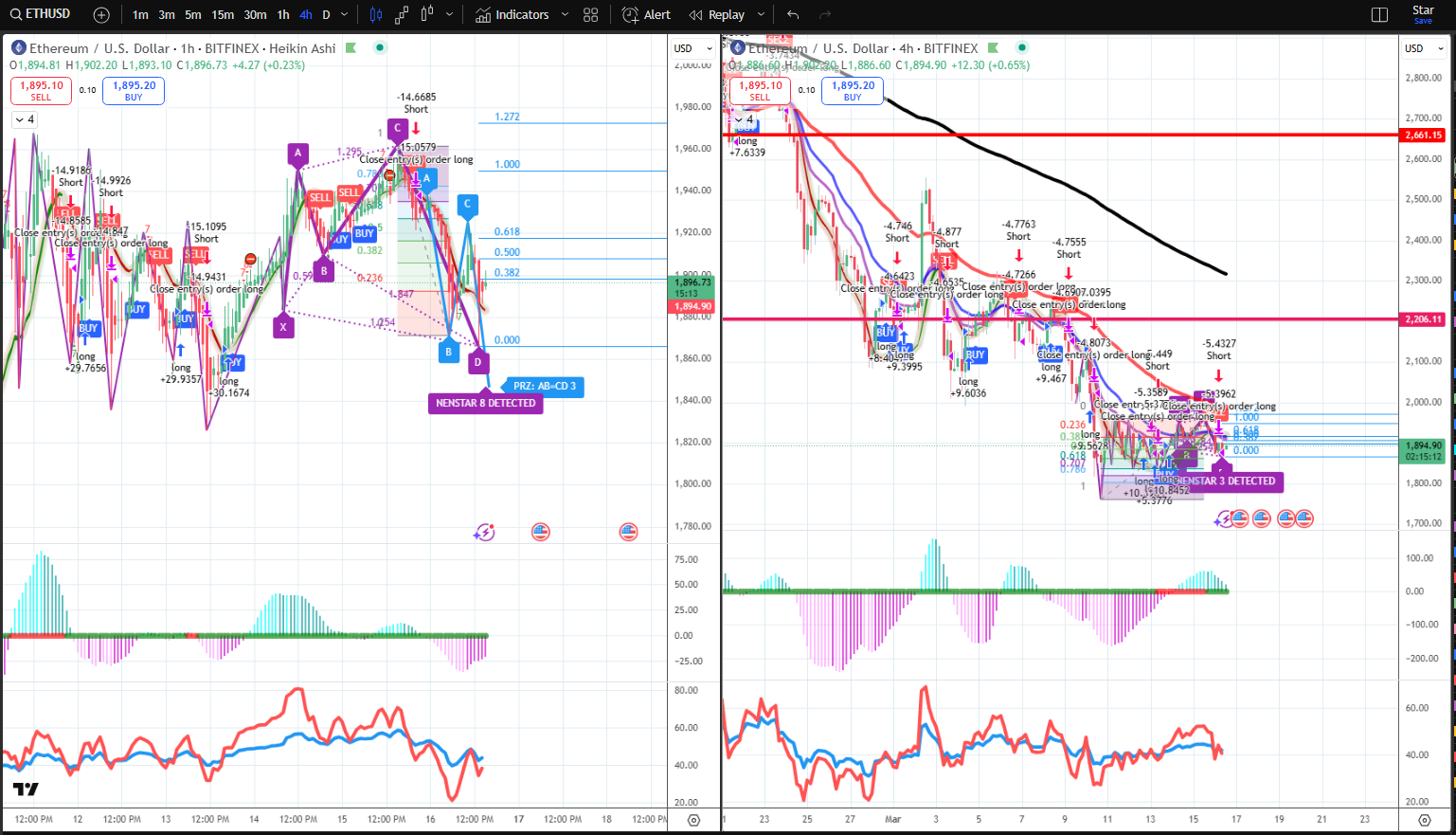Select the 1m timeframe

140,15
